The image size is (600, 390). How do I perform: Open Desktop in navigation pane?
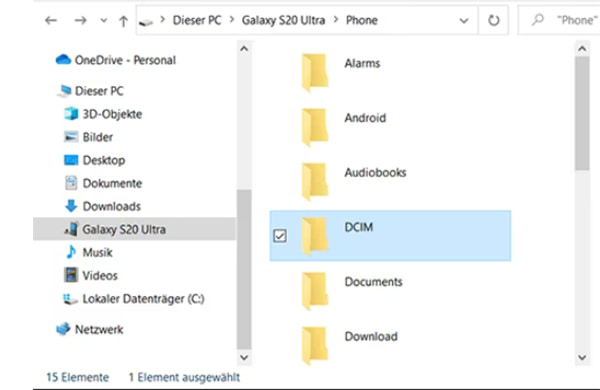click(104, 160)
